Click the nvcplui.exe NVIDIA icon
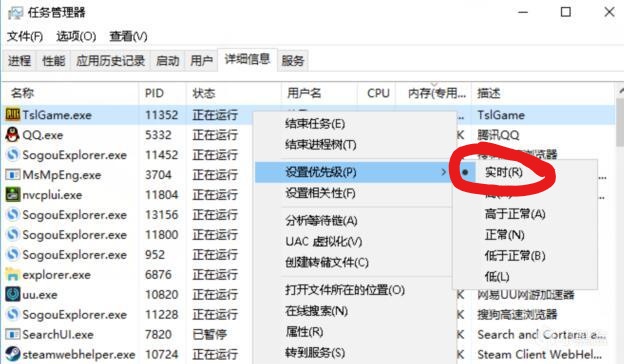624x364 pixels. (x=12, y=195)
